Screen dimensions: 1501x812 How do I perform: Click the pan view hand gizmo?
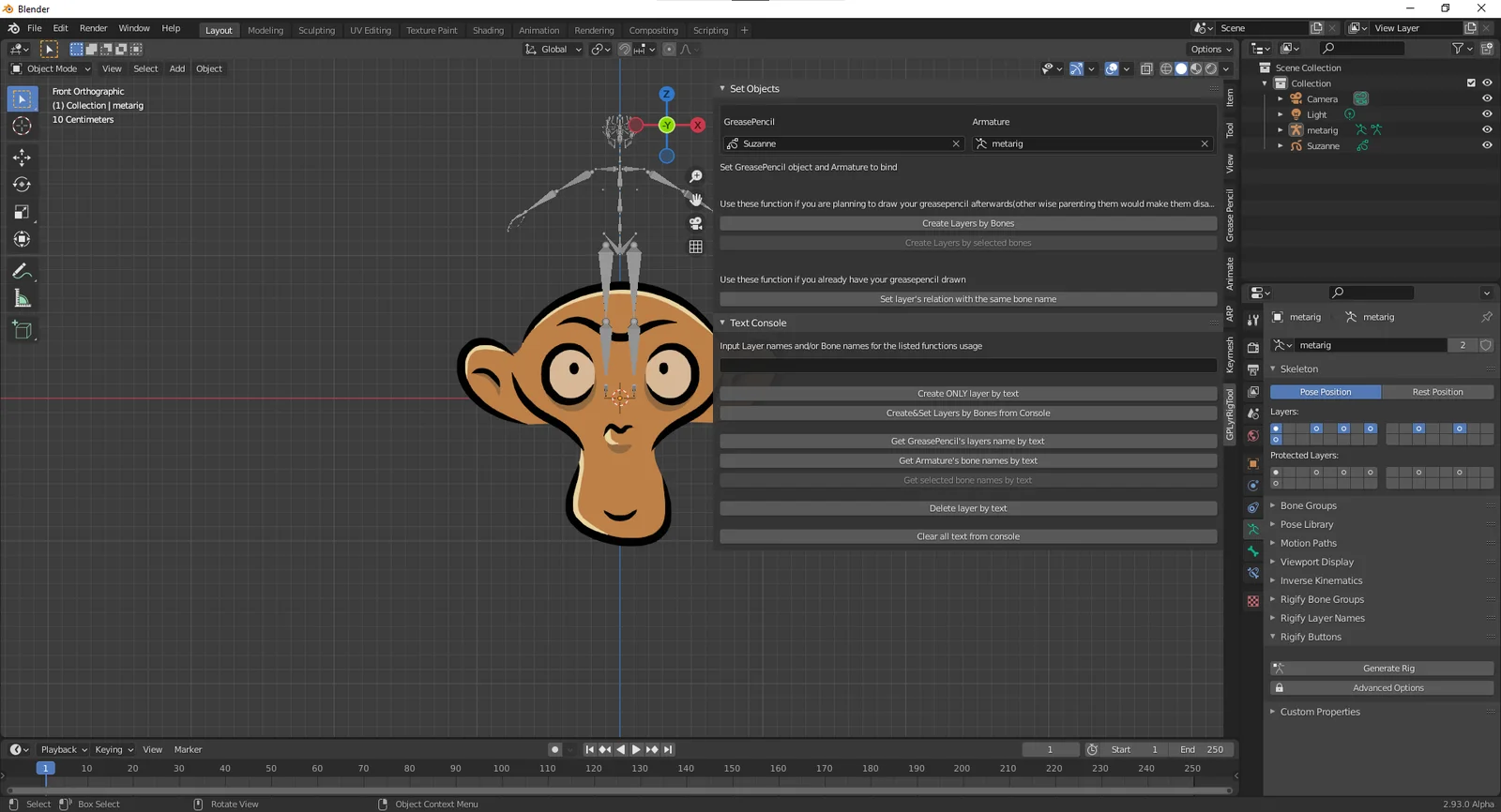click(x=696, y=200)
